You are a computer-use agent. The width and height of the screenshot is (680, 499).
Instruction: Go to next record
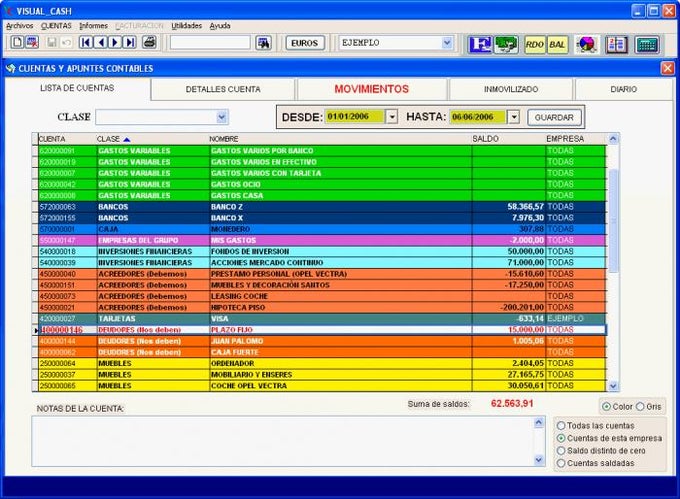pos(115,42)
